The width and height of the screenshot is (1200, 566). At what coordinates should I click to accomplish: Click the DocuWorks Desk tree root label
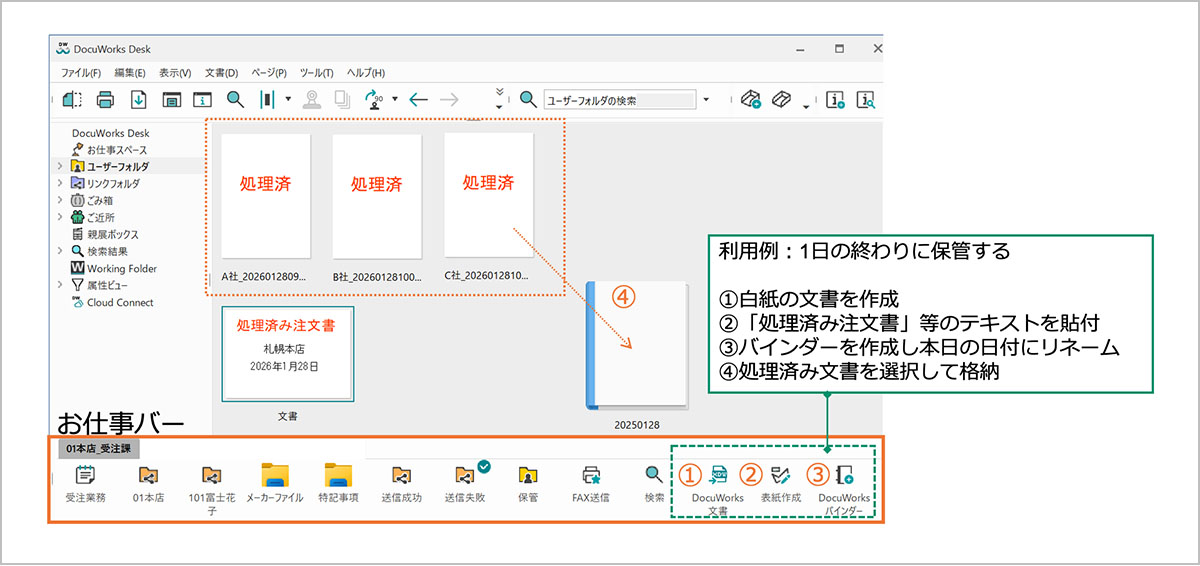(x=110, y=132)
